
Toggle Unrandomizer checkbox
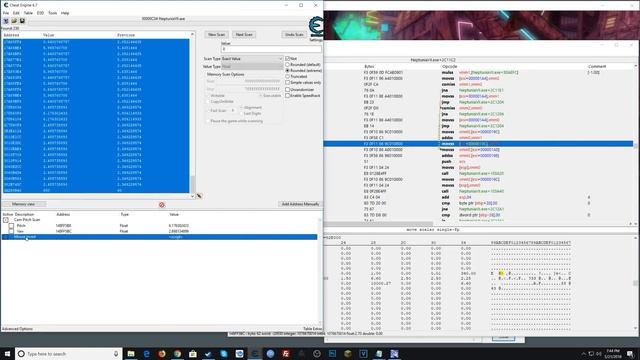pos(288,89)
